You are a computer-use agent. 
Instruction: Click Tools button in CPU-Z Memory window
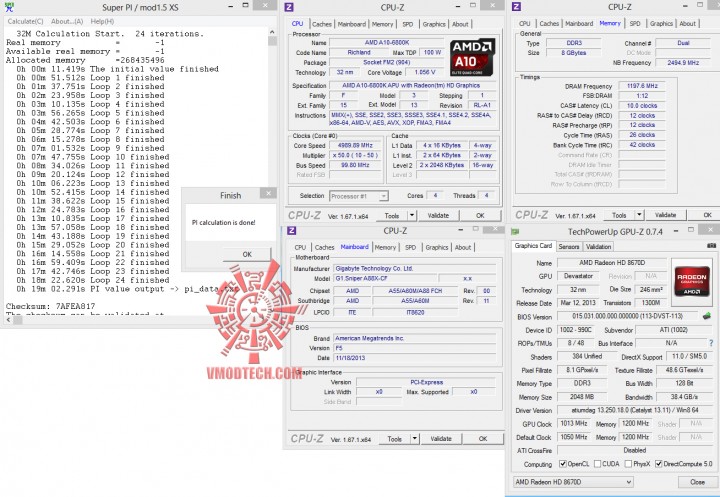tap(619, 215)
